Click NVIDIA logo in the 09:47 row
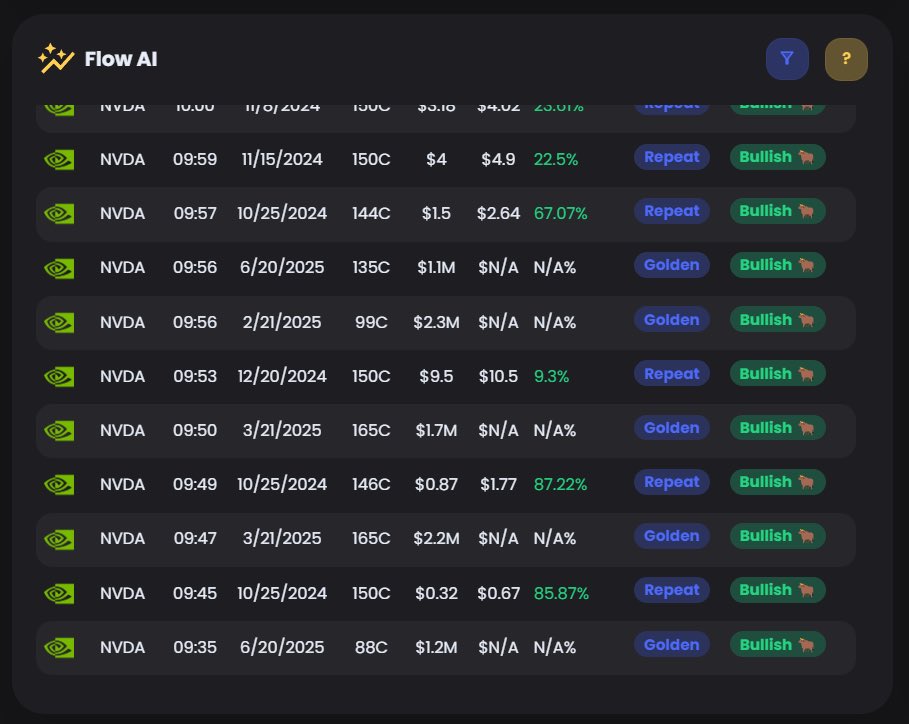 coord(59,539)
